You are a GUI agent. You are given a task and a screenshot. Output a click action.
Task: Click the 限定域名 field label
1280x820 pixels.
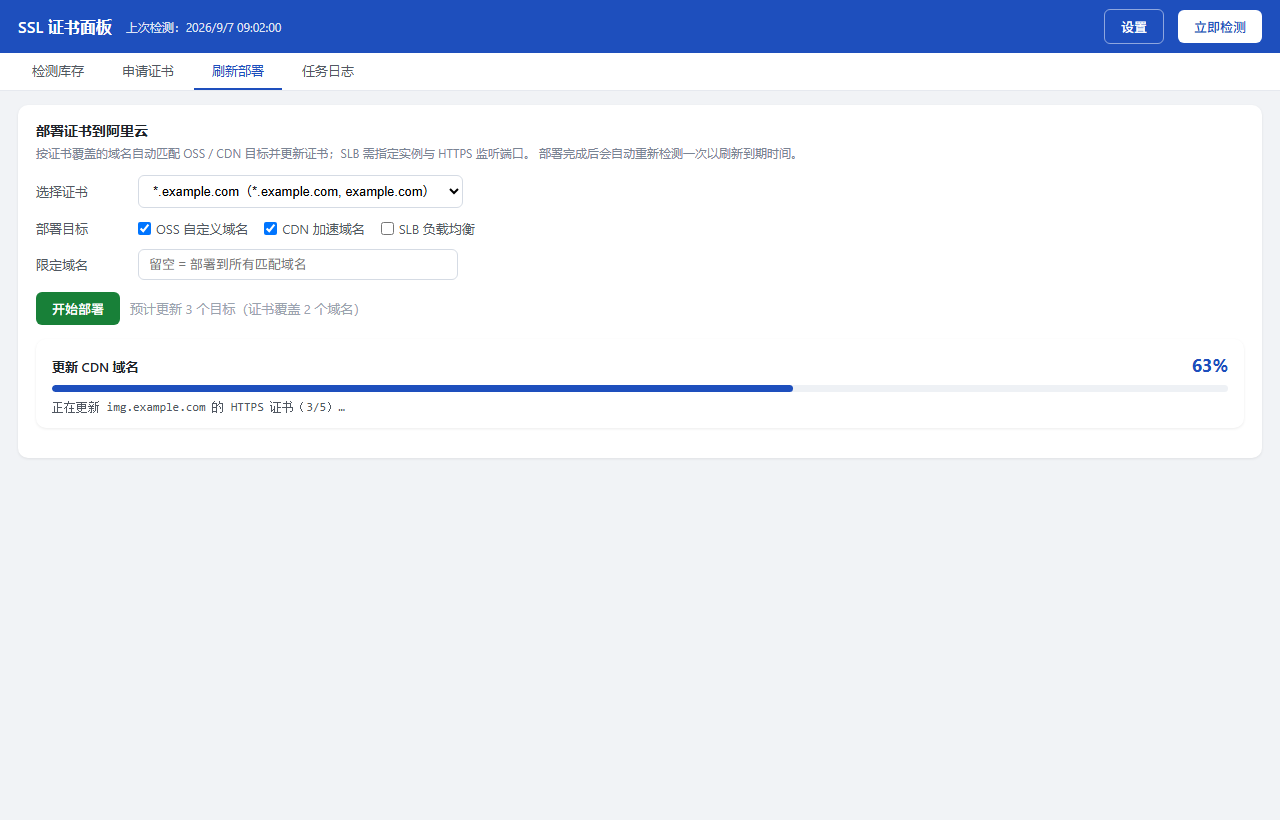pyautogui.click(x=62, y=265)
